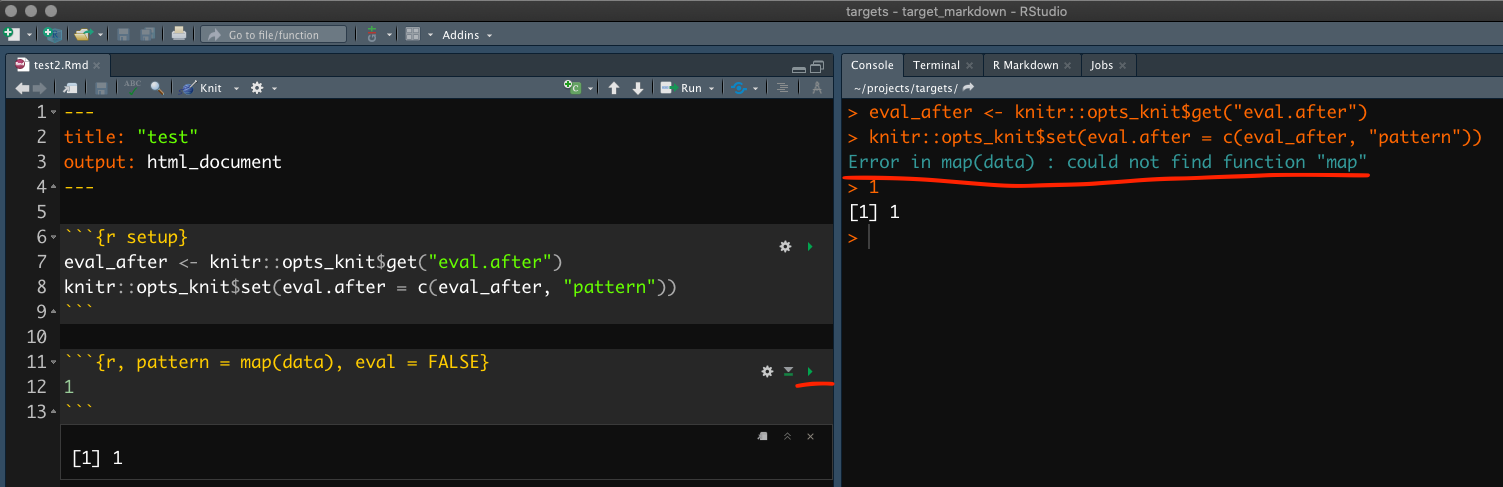Viewport: 1503px width, 487px height.
Task: Clear the chunk output with X
Action: pyautogui.click(x=810, y=436)
